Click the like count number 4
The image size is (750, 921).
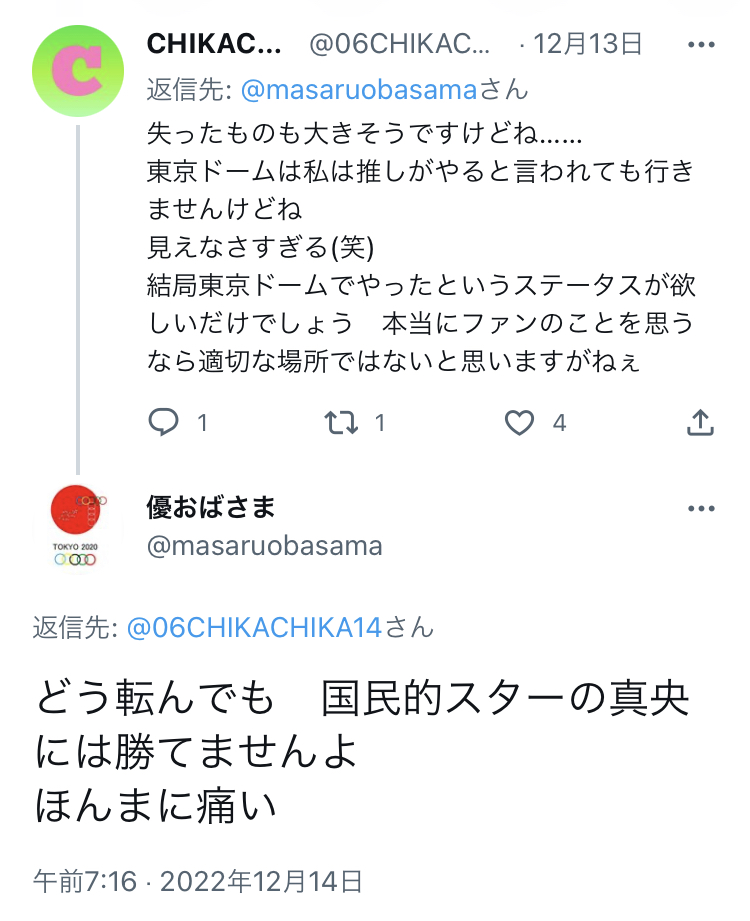point(560,423)
